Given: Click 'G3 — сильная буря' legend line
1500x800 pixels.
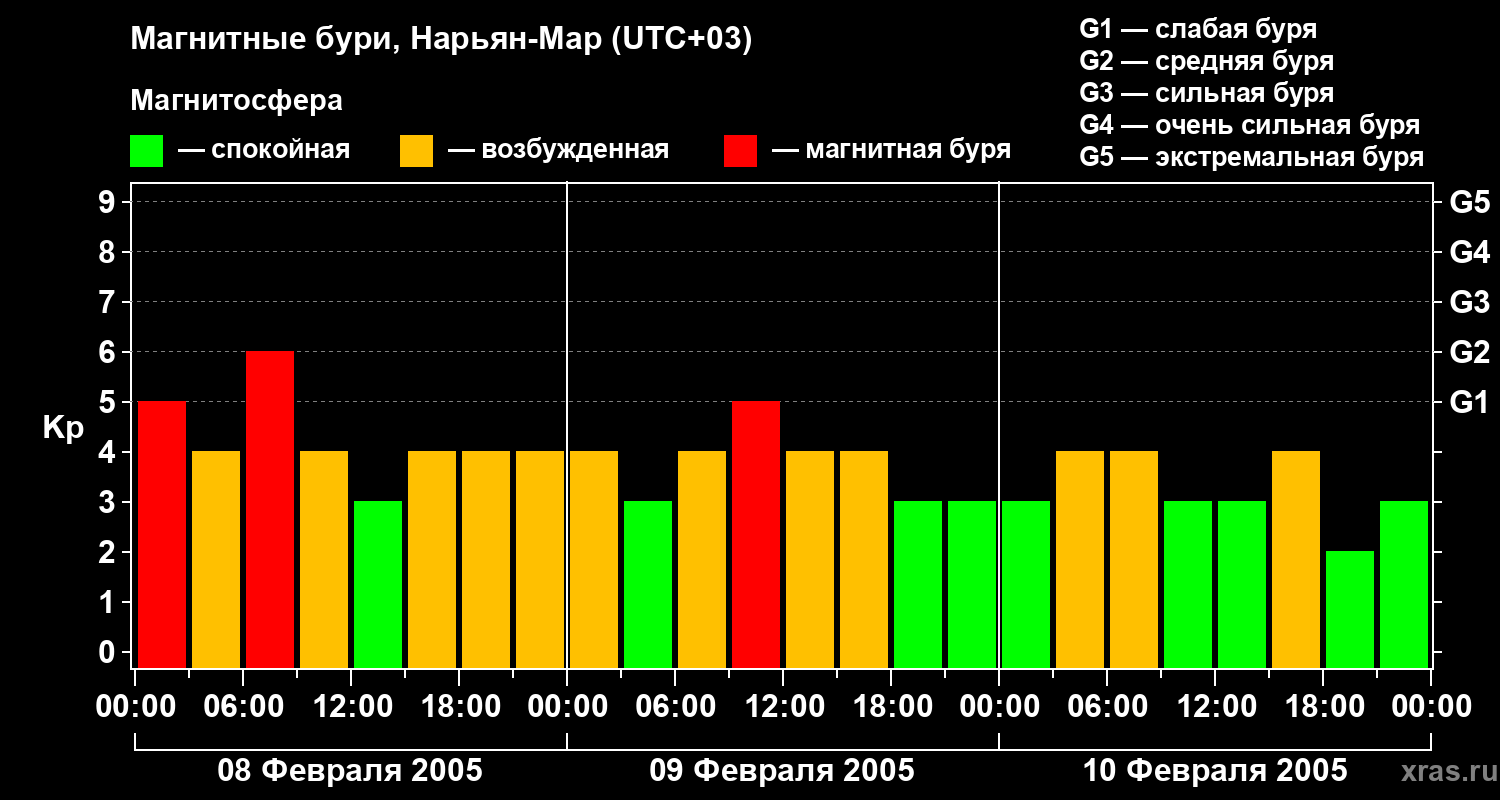Looking at the screenshot, I should (1206, 93).
